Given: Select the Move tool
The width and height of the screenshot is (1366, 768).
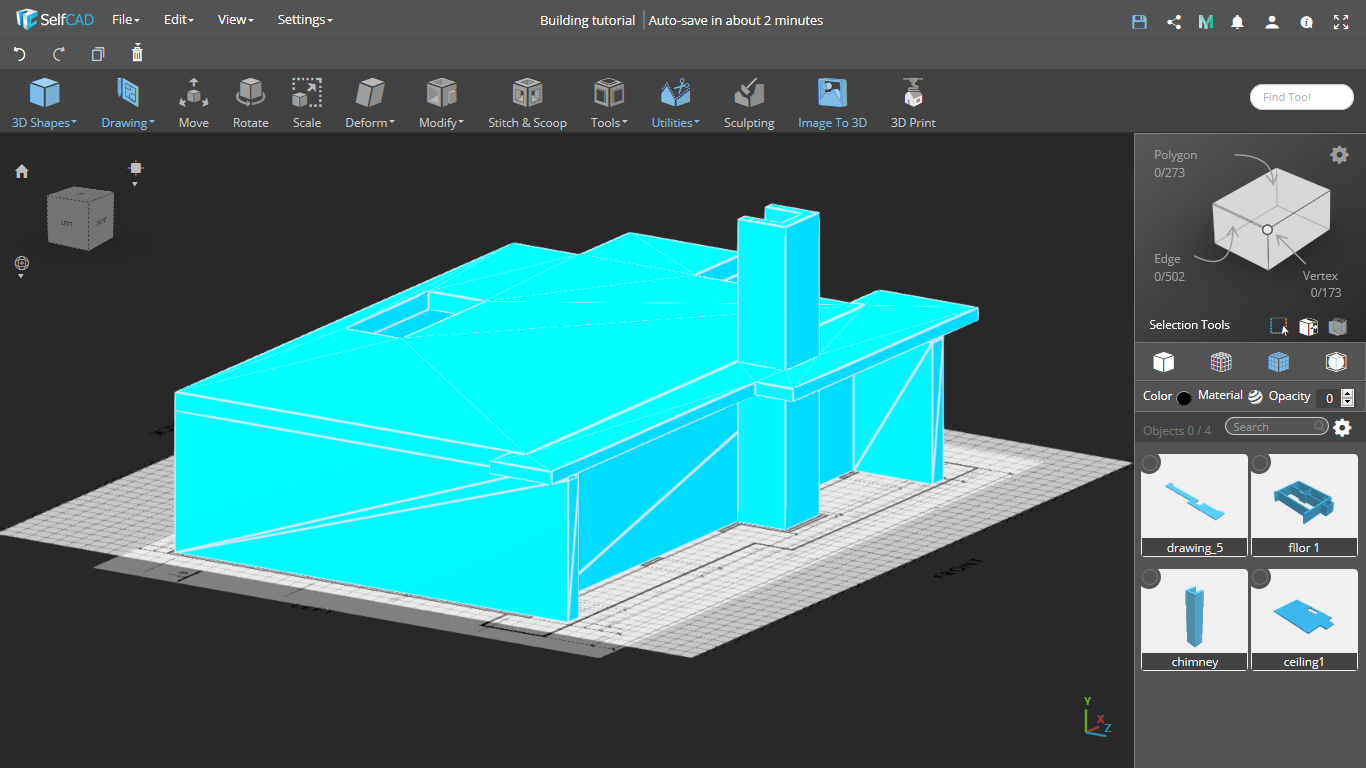Looking at the screenshot, I should pos(194,103).
